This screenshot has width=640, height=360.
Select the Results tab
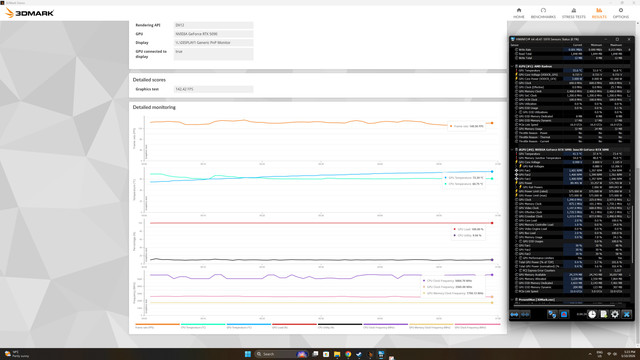[x=599, y=13]
